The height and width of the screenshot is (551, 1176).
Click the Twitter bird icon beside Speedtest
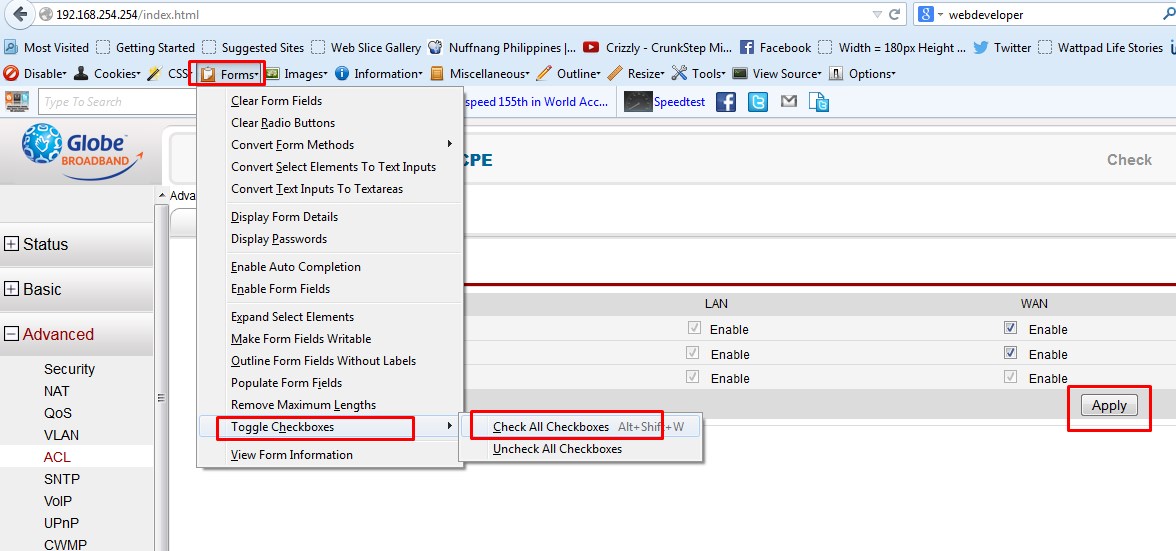(758, 102)
